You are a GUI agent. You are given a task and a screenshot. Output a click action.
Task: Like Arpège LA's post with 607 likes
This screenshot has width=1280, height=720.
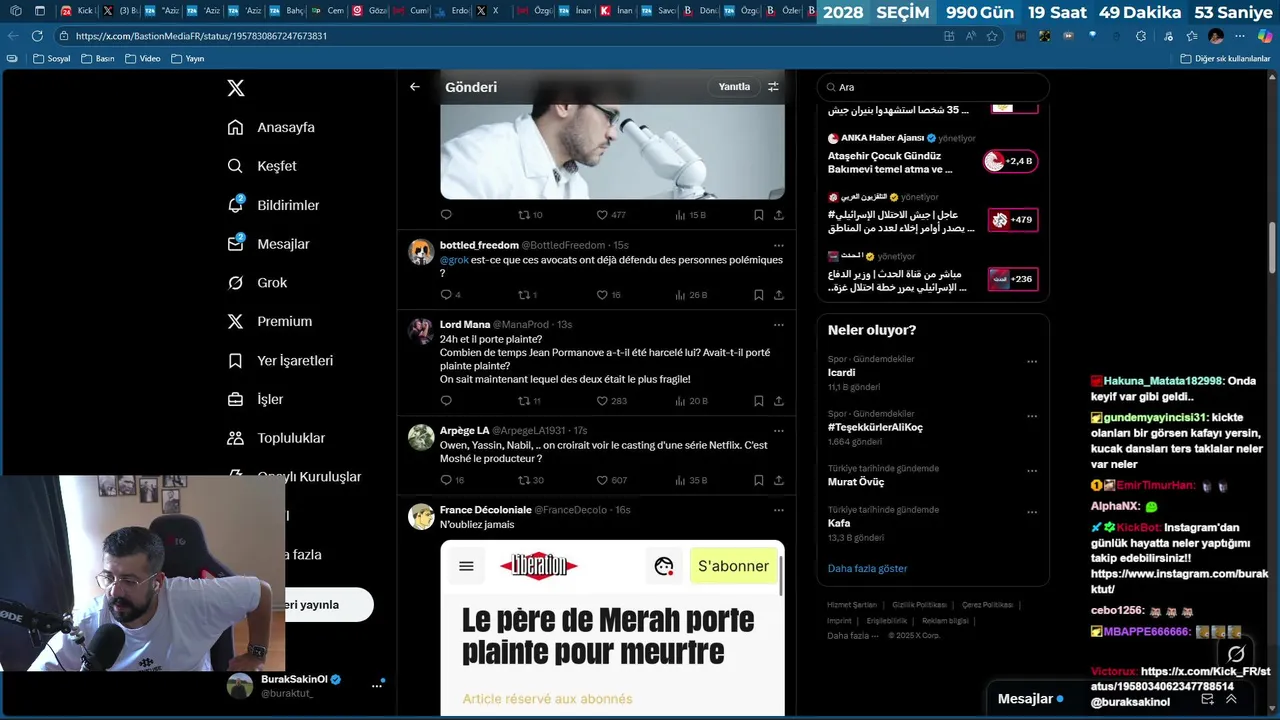point(611,480)
